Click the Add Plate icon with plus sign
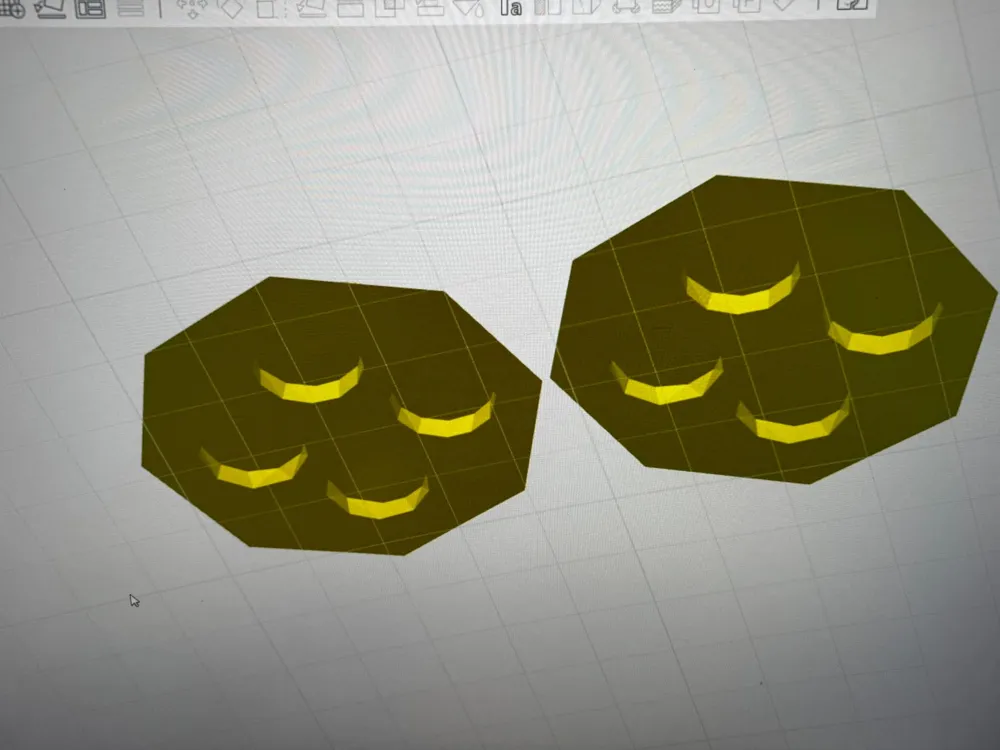The width and height of the screenshot is (1000, 750). 11,8
